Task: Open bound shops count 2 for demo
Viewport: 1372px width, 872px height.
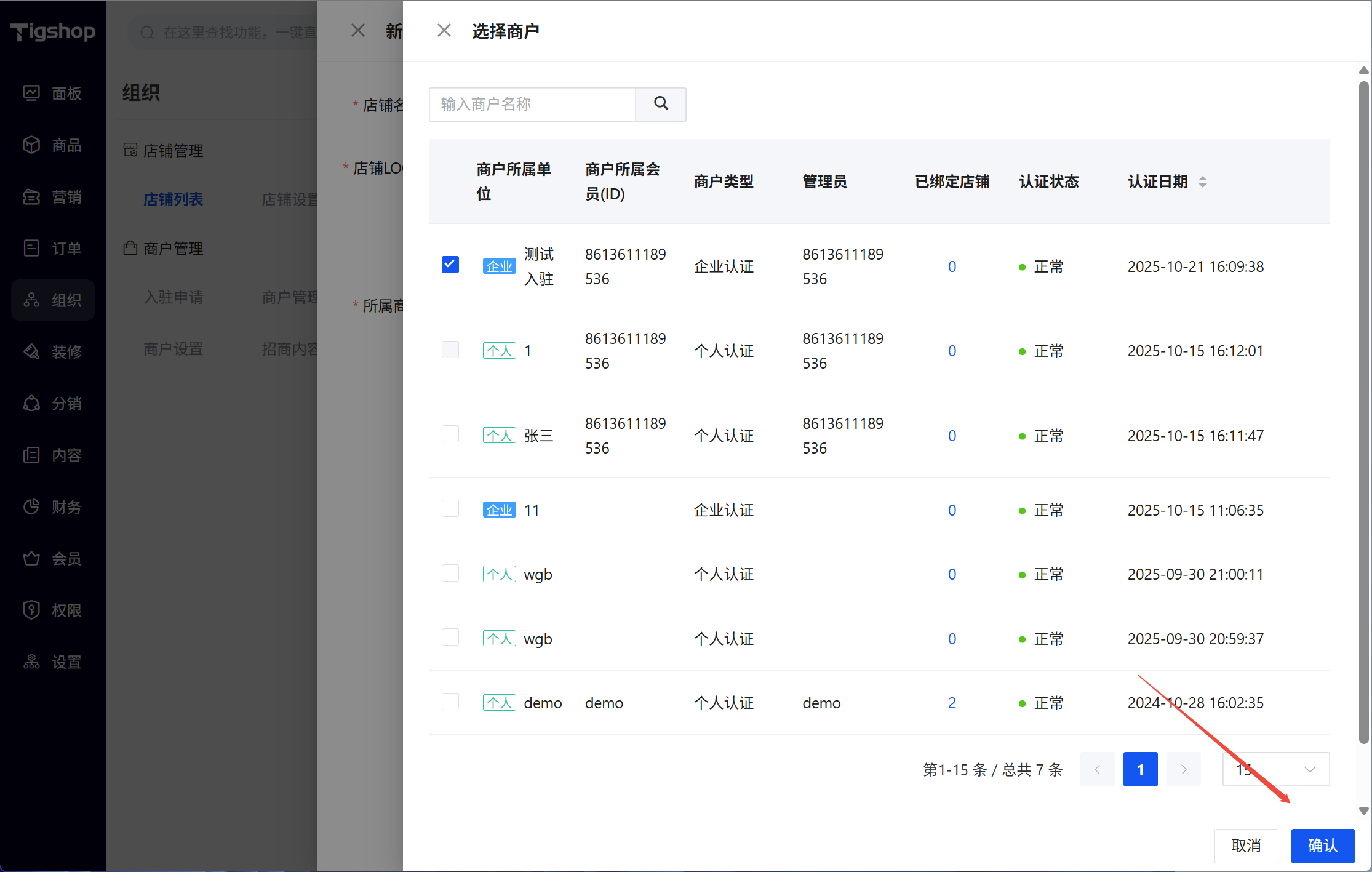Action: pos(952,703)
